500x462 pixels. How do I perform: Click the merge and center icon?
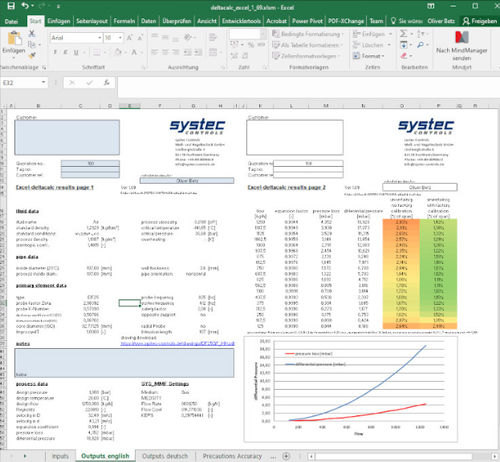click(213, 52)
